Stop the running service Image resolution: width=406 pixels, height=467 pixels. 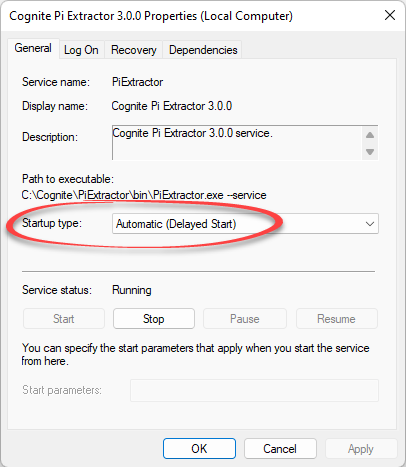point(154,319)
